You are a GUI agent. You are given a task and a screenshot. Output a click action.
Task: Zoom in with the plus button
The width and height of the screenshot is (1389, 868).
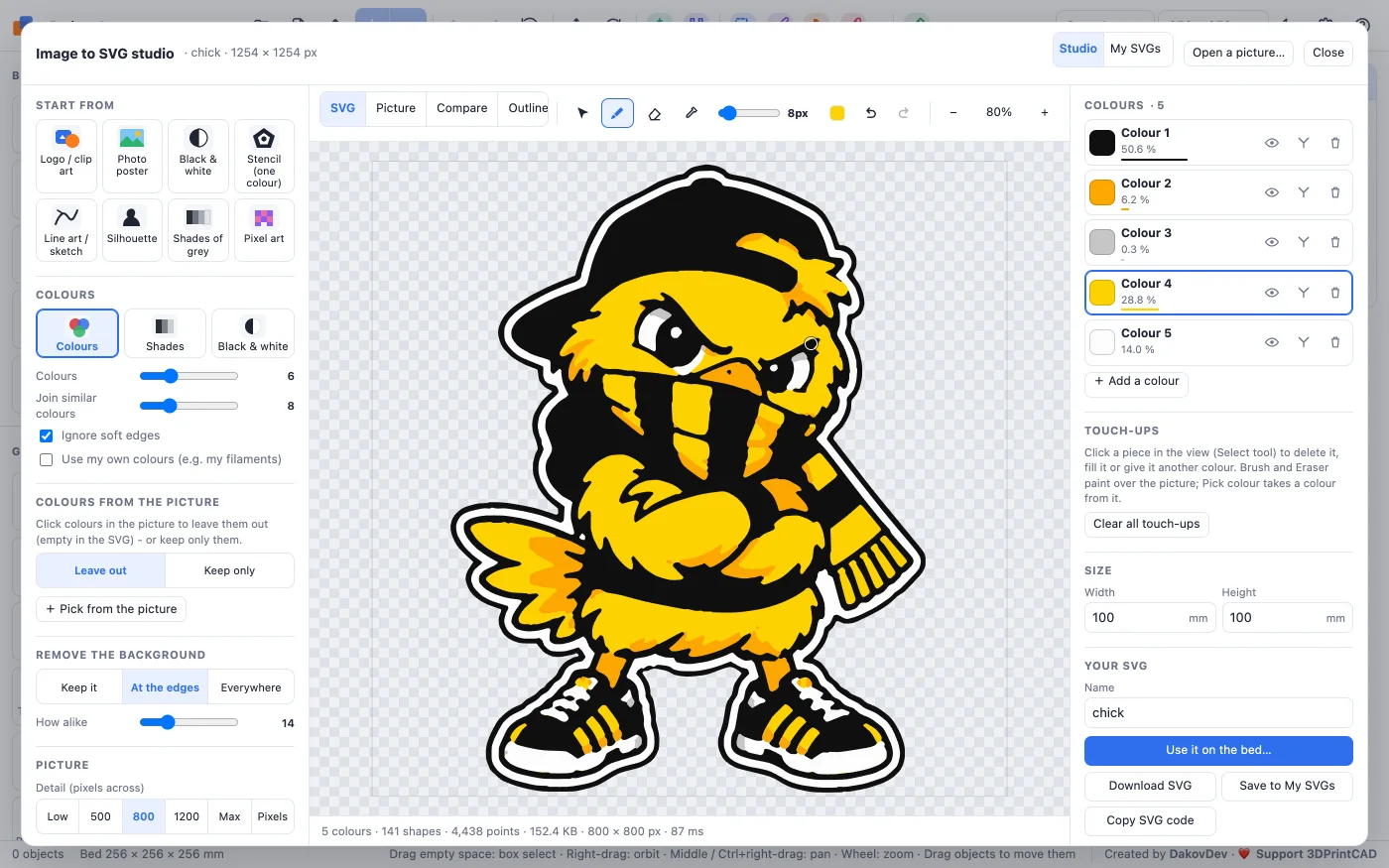[x=1045, y=113]
